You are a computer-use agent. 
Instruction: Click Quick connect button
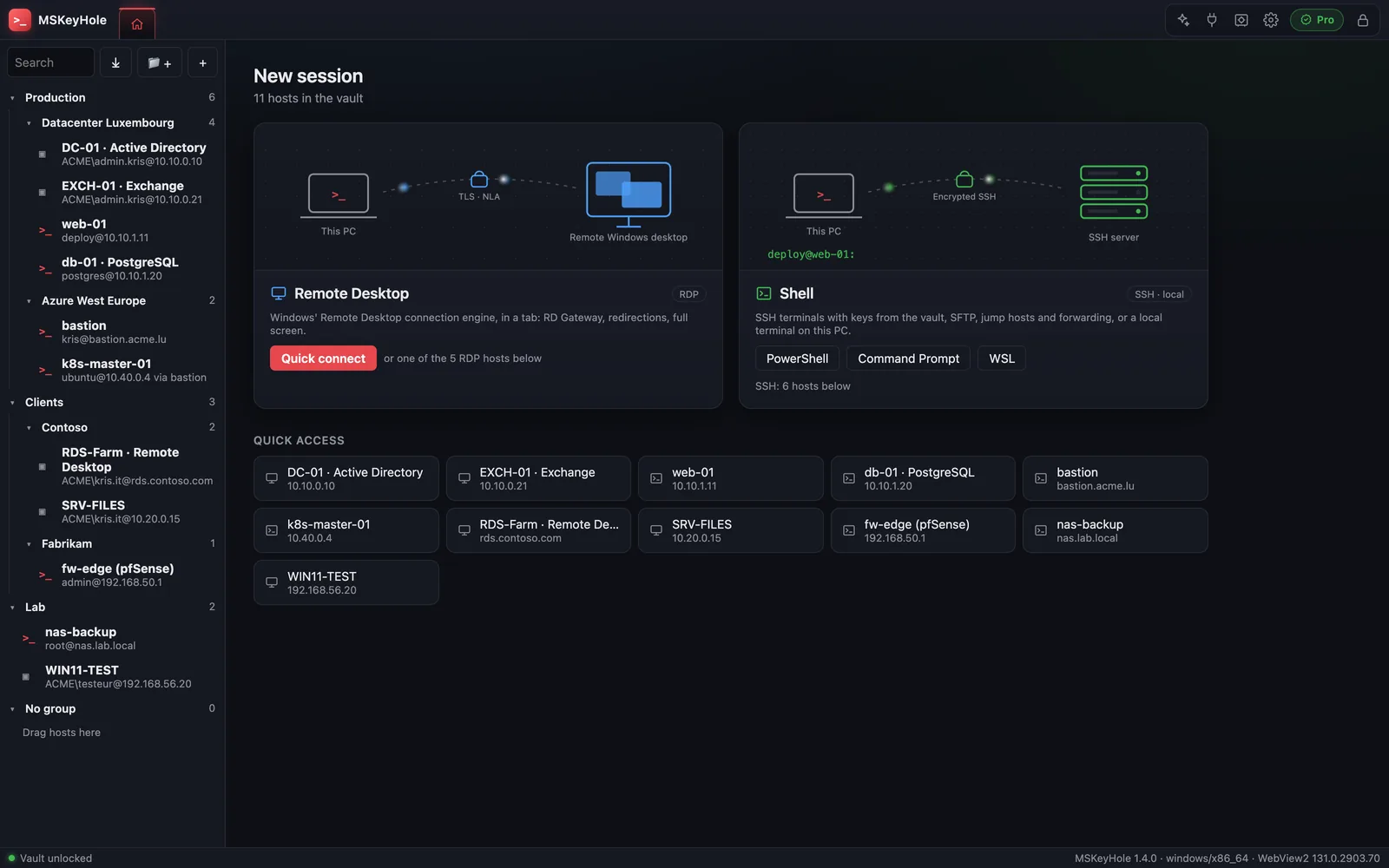coord(323,358)
